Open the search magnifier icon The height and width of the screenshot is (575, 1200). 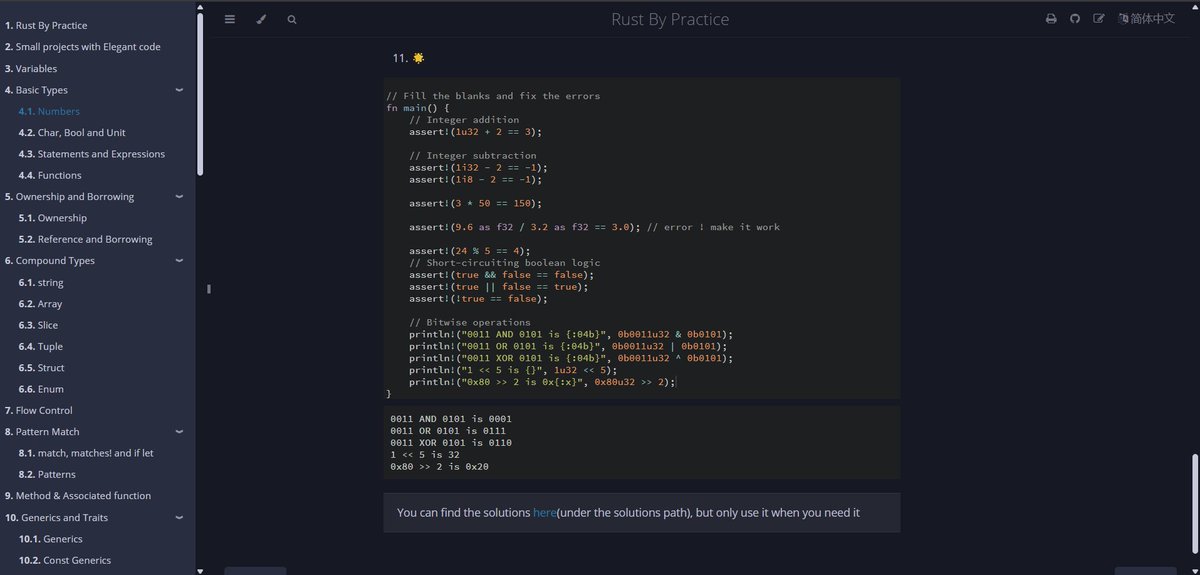pyautogui.click(x=292, y=19)
